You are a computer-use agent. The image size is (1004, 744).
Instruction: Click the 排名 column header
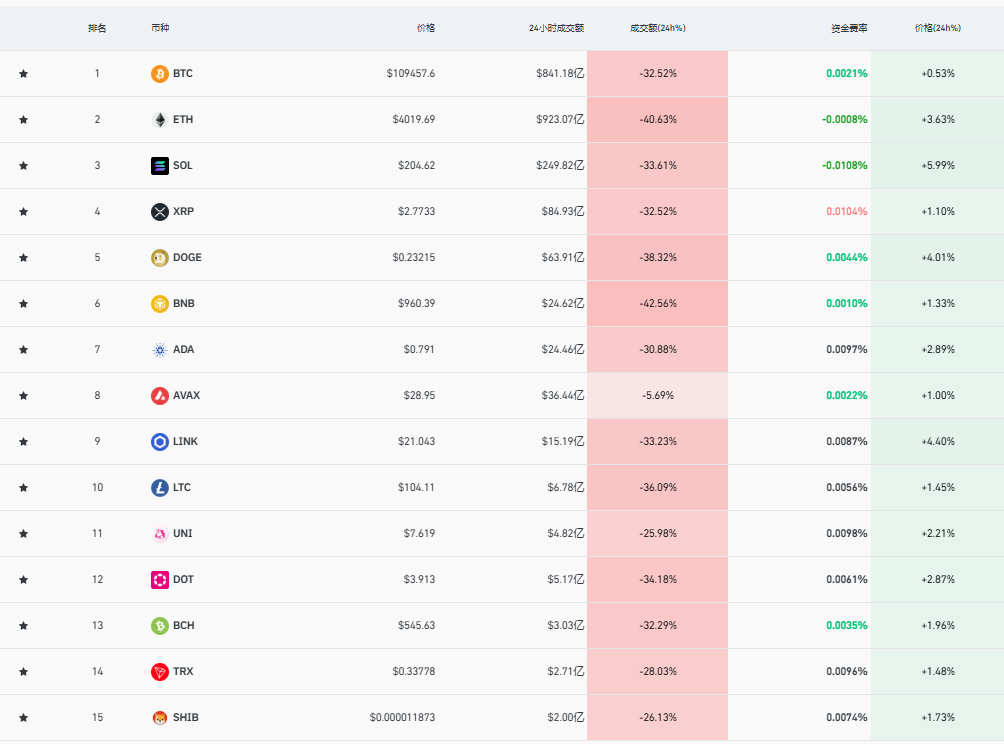tap(97, 28)
